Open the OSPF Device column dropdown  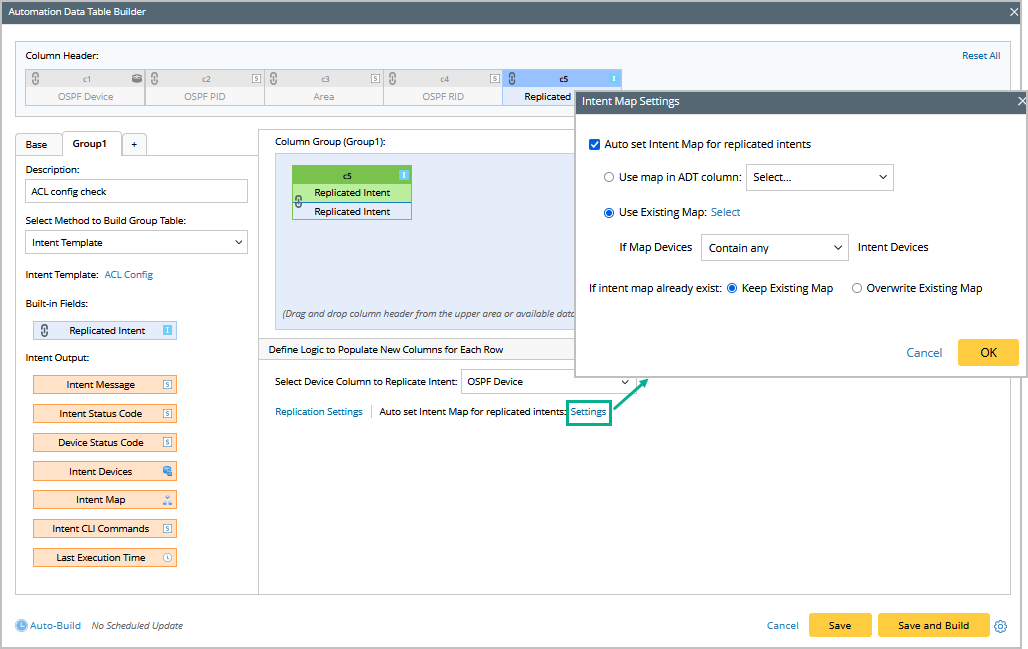point(548,382)
